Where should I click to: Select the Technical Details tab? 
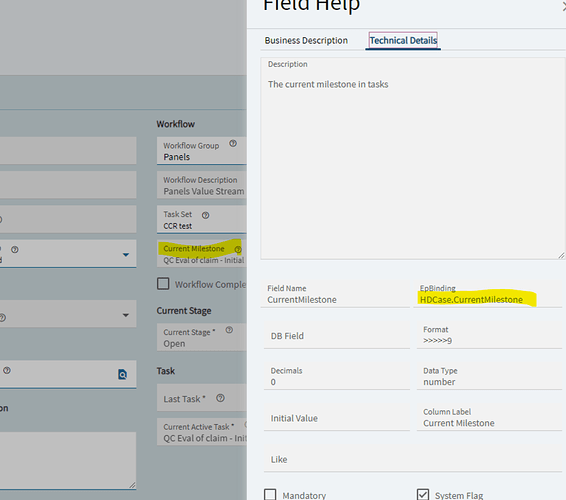(403, 40)
